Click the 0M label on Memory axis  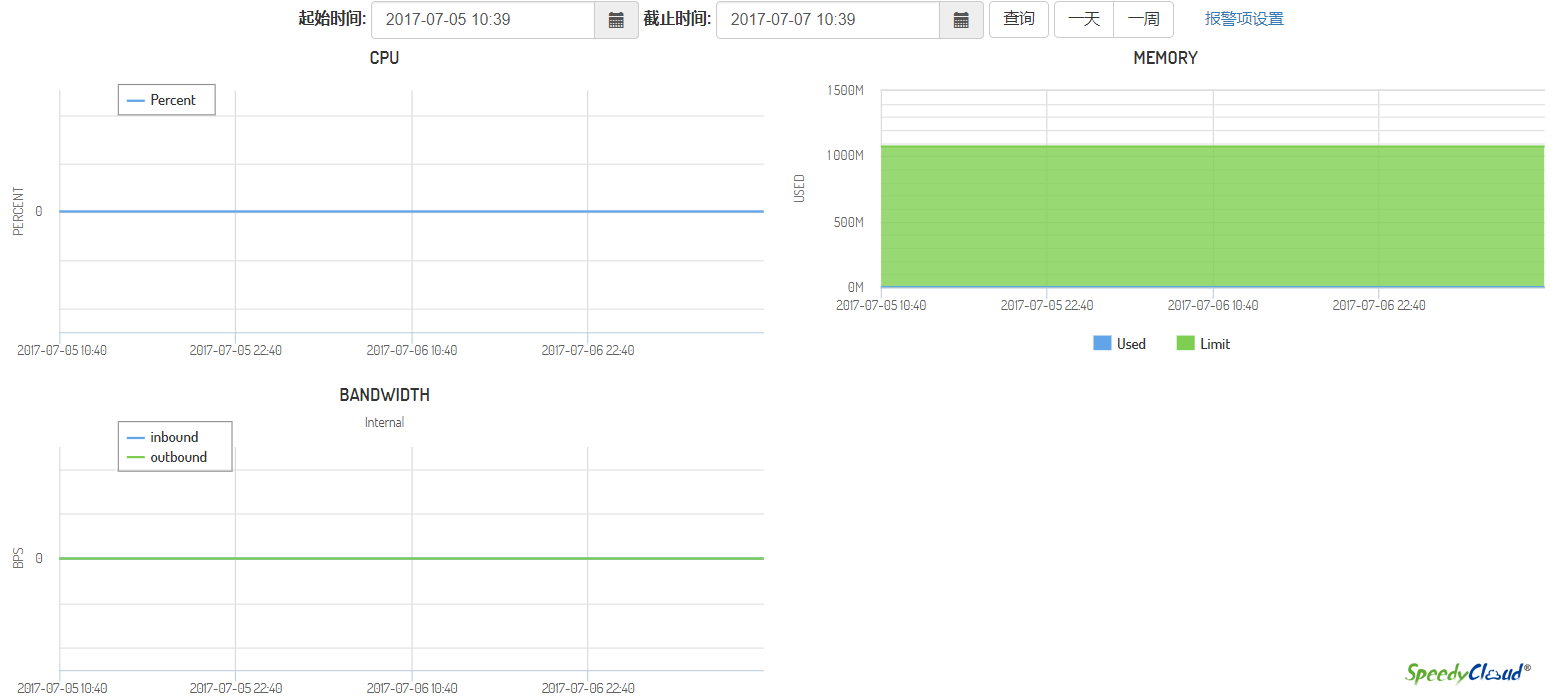(854, 287)
